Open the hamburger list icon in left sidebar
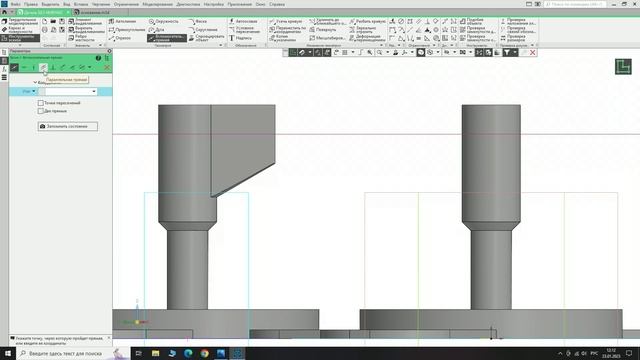 [x=4, y=78]
